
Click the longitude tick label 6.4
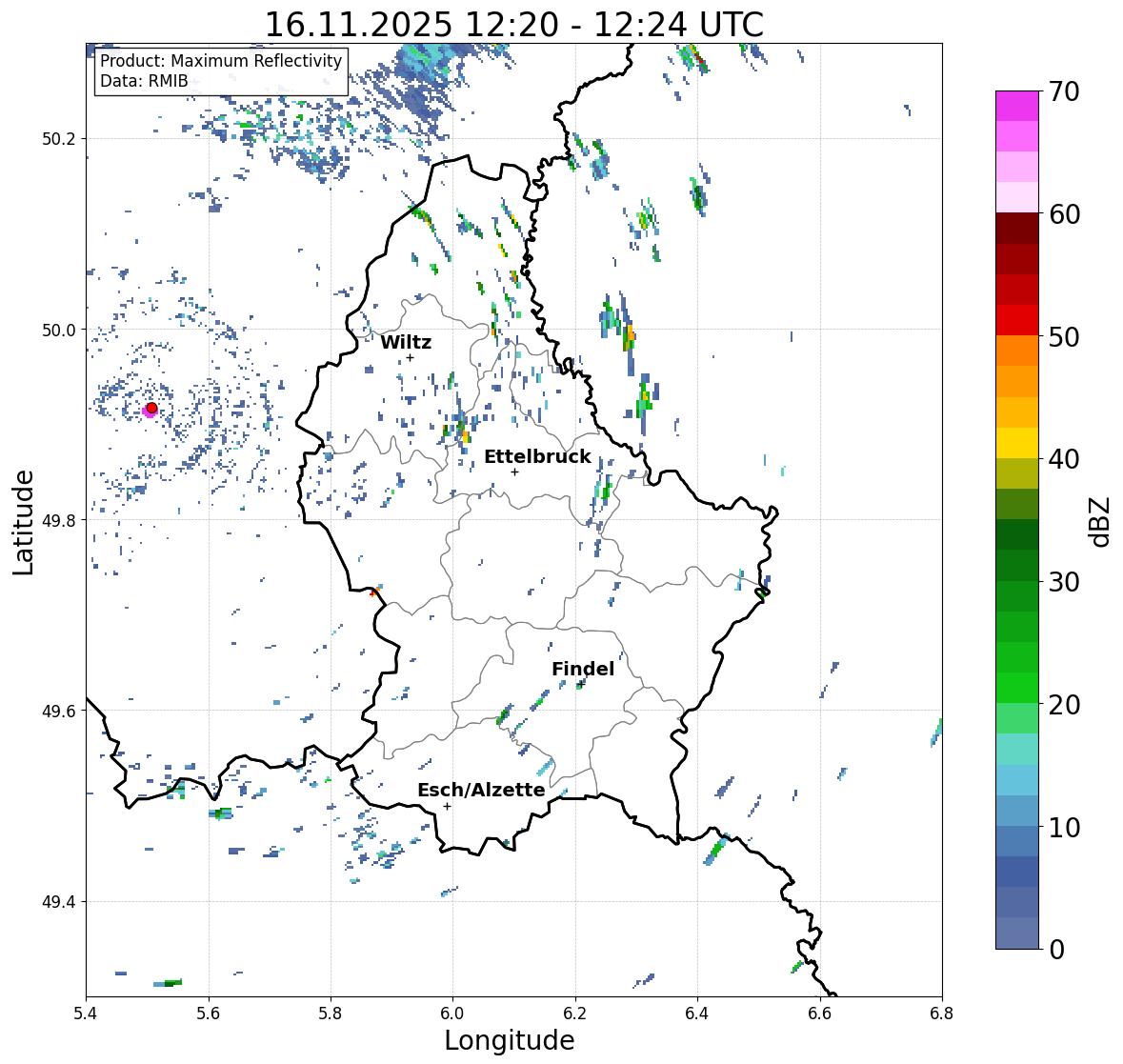[x=697, y=1014]
